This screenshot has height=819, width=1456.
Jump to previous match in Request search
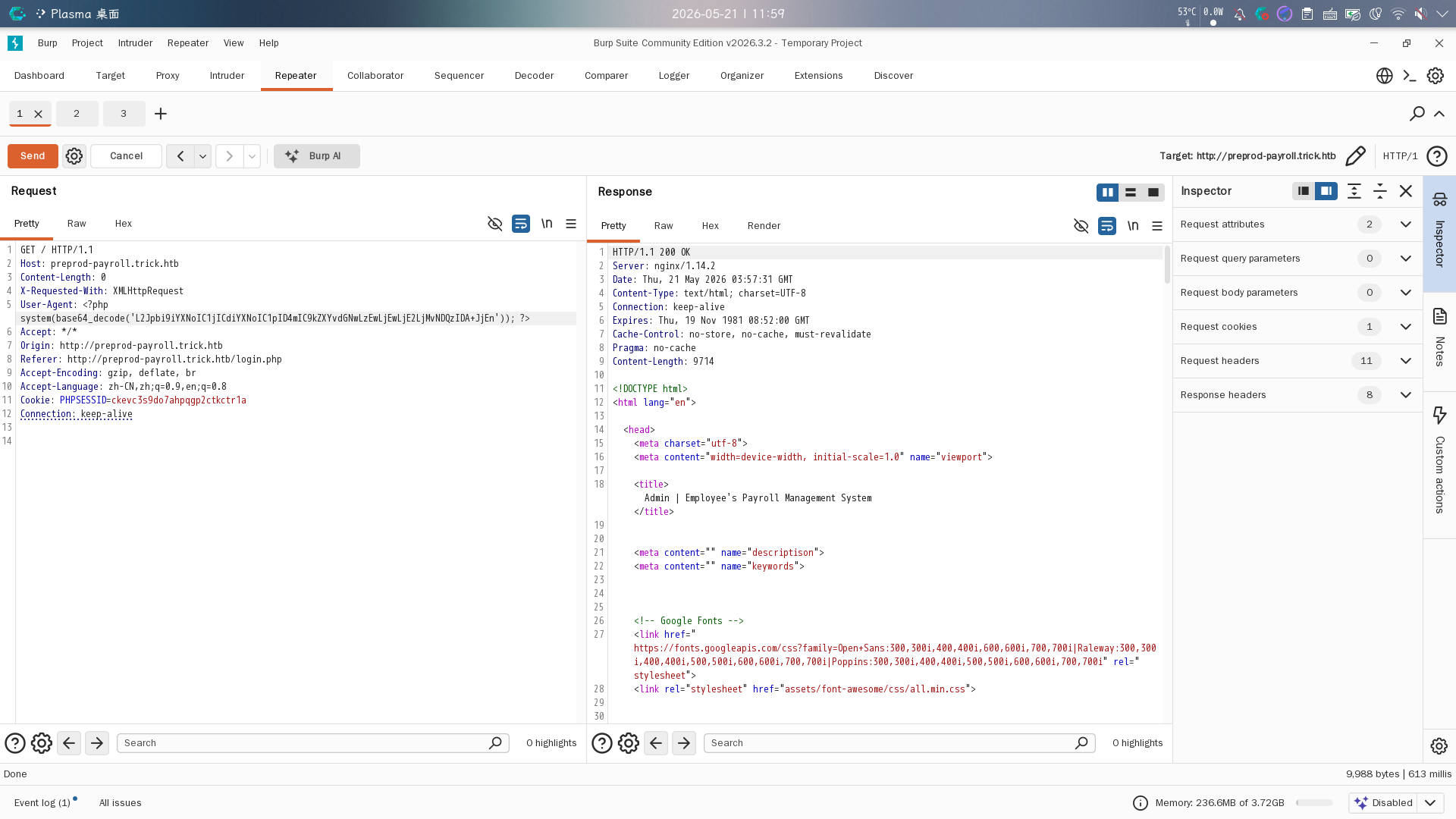(x=69, y=743)
